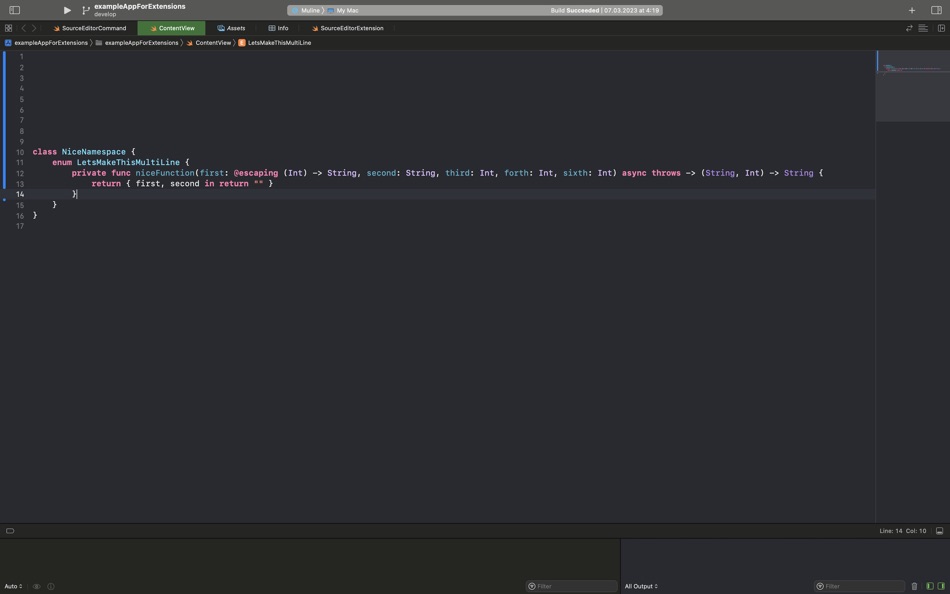Go forward to next file

(x=34, y=28)
